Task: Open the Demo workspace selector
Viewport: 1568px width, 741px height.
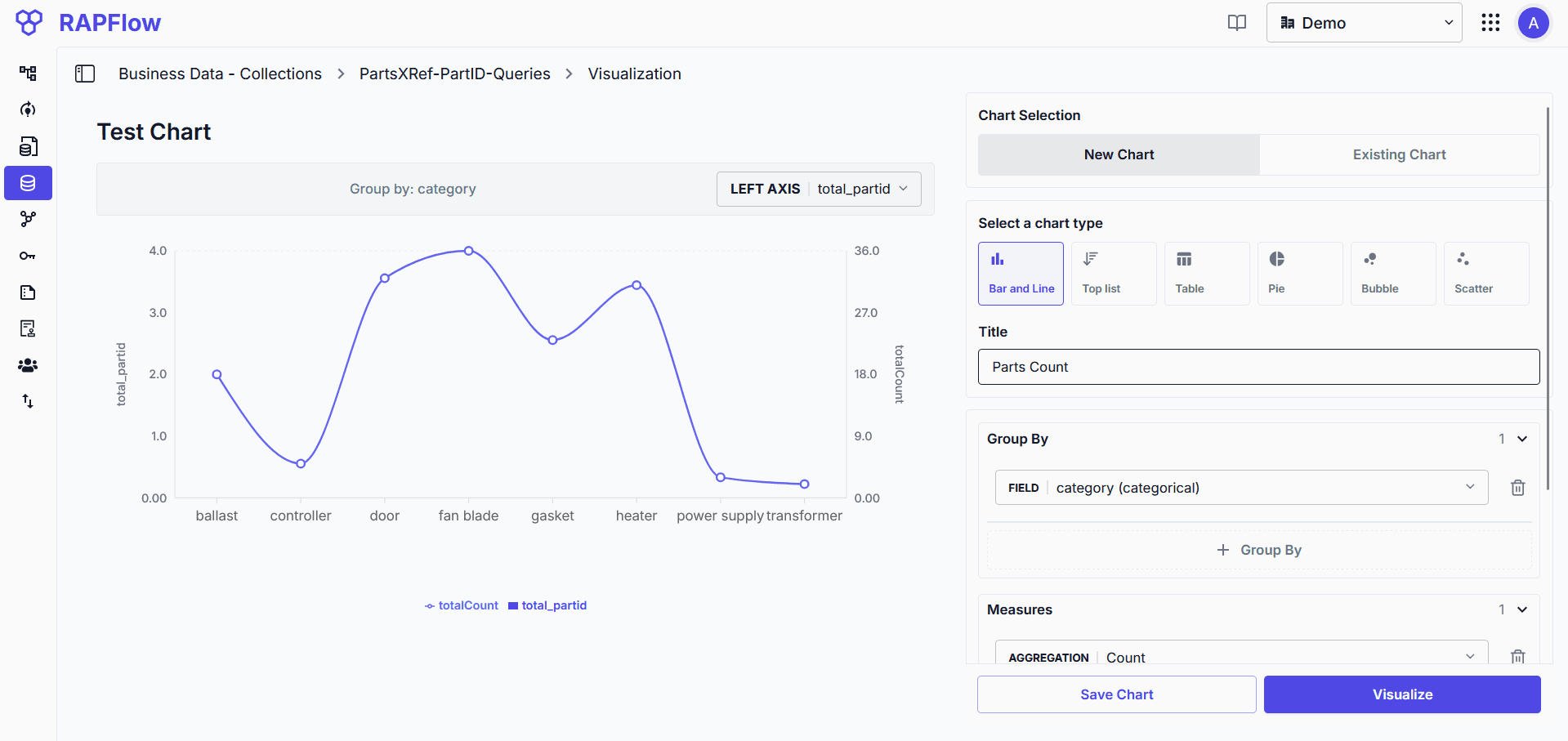Action: coord(1363,22)
